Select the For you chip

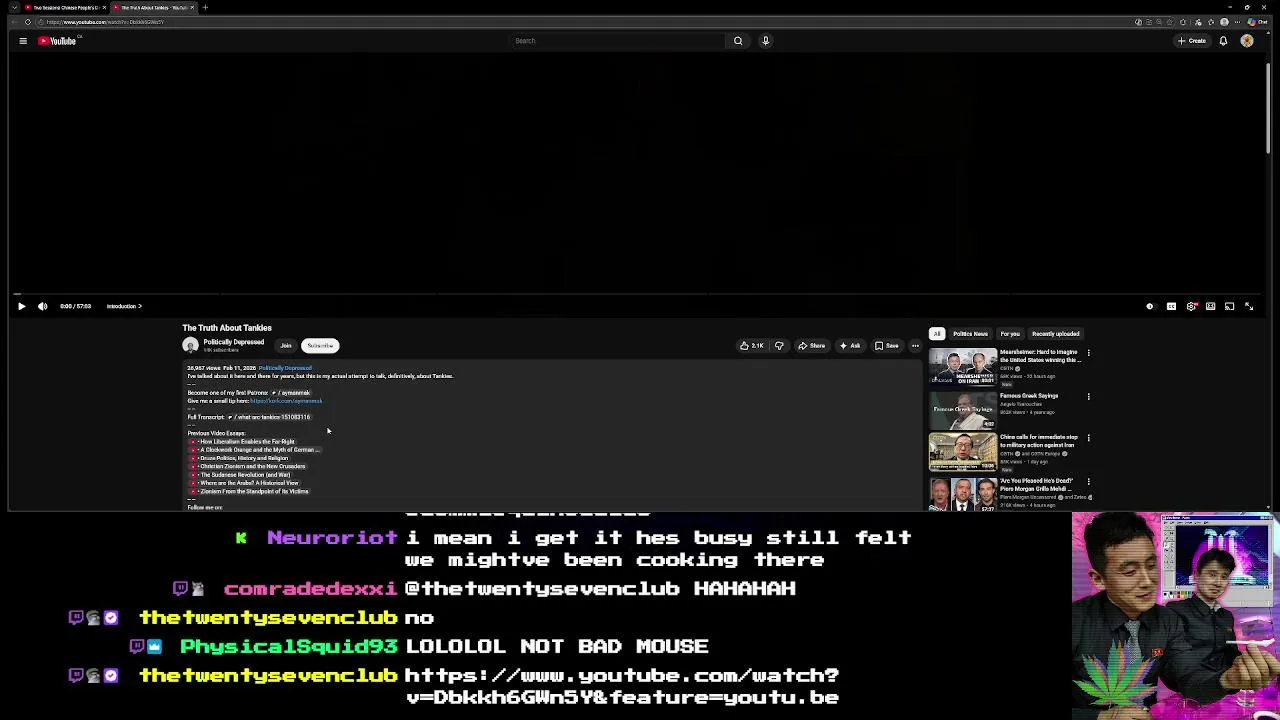point(1010,334)
